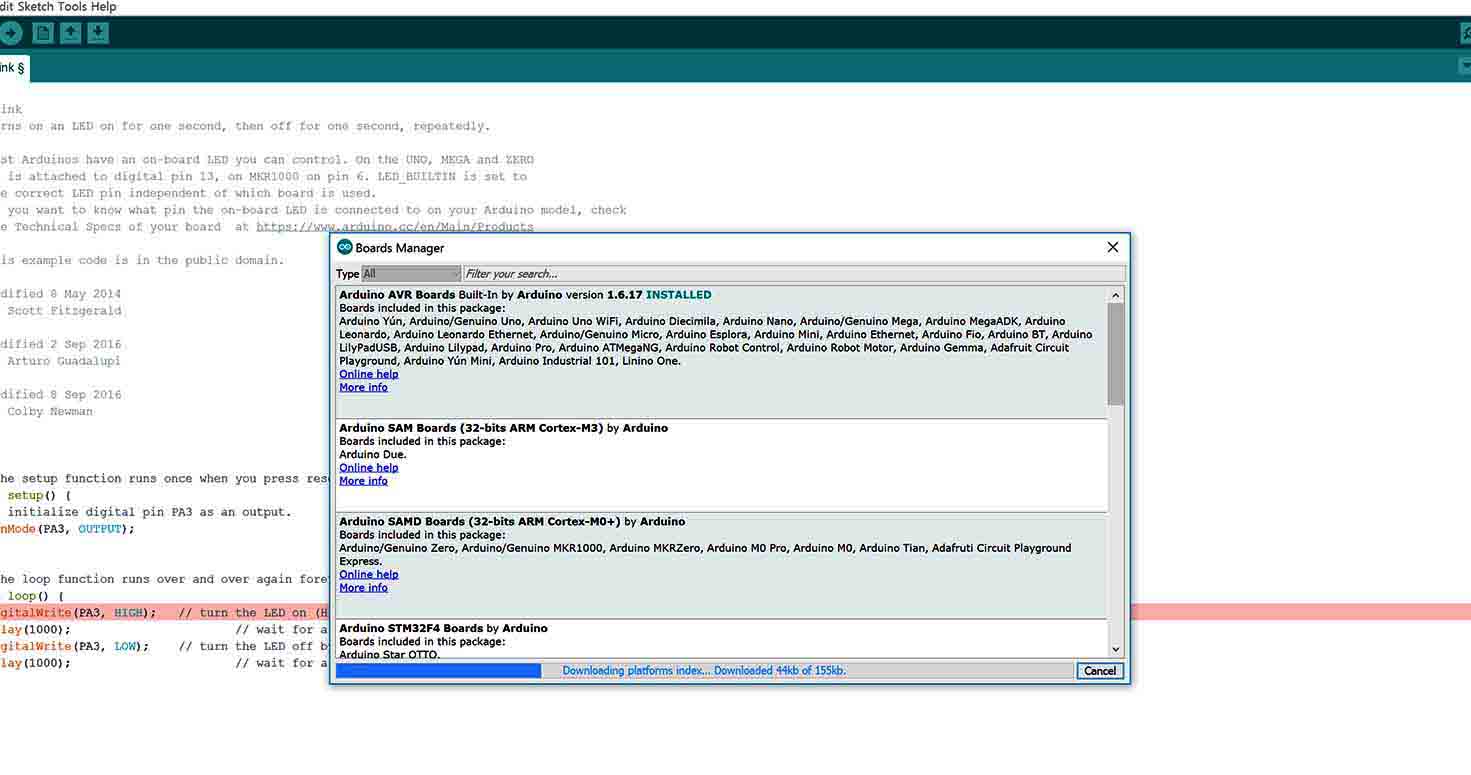This screenshot has height=775, width=1471.
Task: Click the boards list scroll up arrow
Action: [1116, 295]
